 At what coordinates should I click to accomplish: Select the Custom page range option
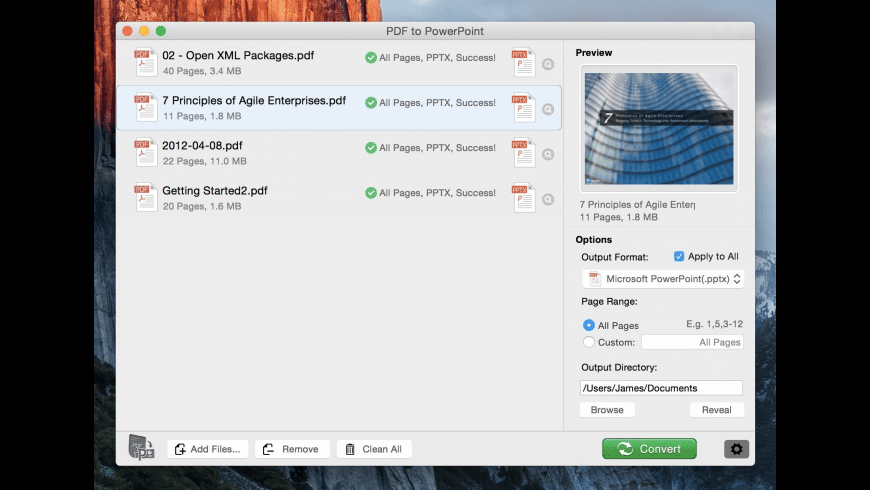pyautogui.click(x=589, y=342)
